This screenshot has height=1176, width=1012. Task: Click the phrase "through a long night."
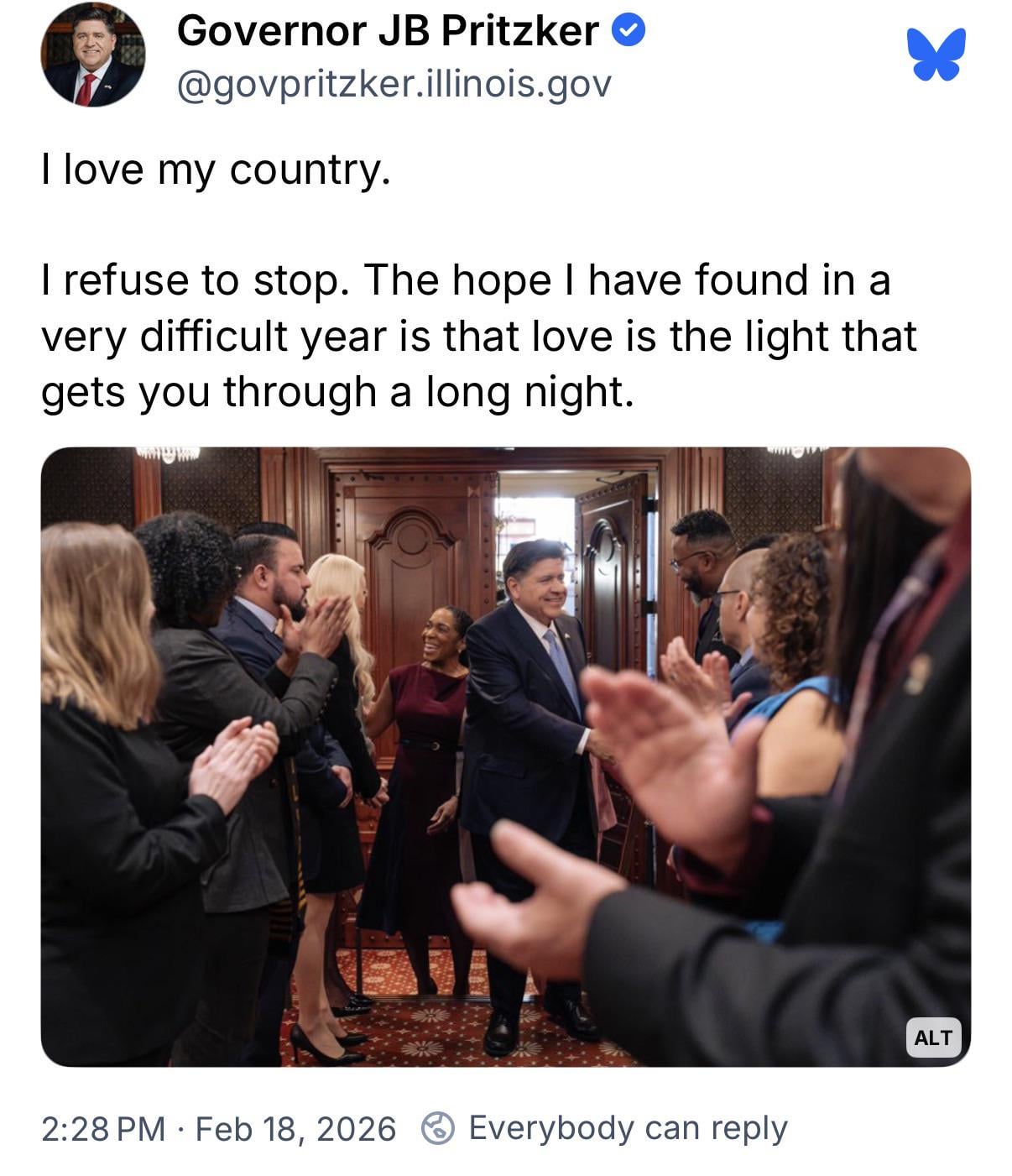428,392
